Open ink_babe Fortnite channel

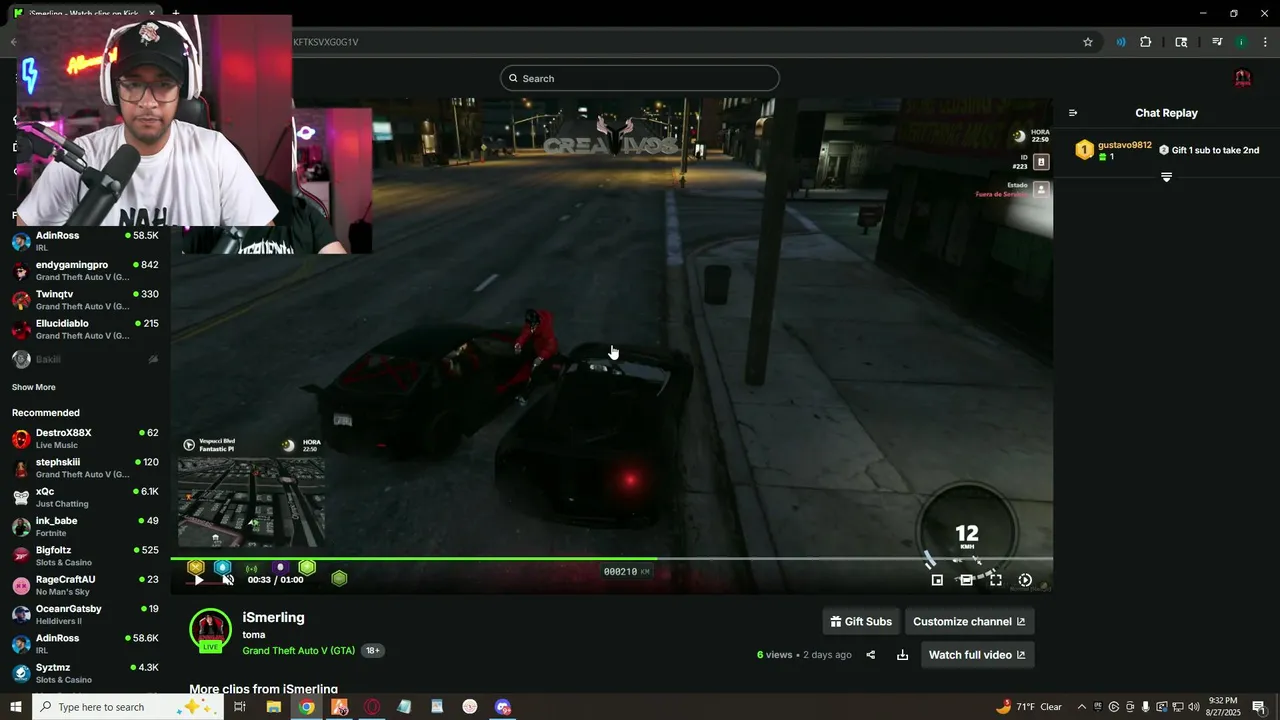pyautogui.click(x=85, y=527)
